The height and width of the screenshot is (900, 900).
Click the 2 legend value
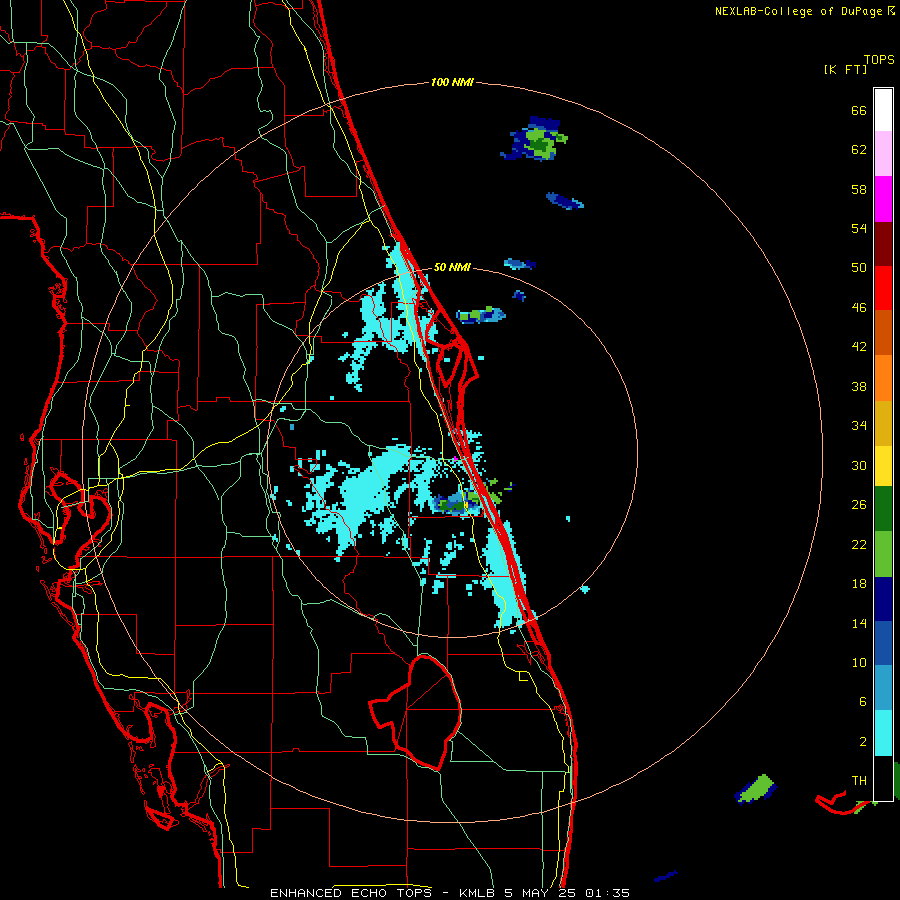point(863,742)
